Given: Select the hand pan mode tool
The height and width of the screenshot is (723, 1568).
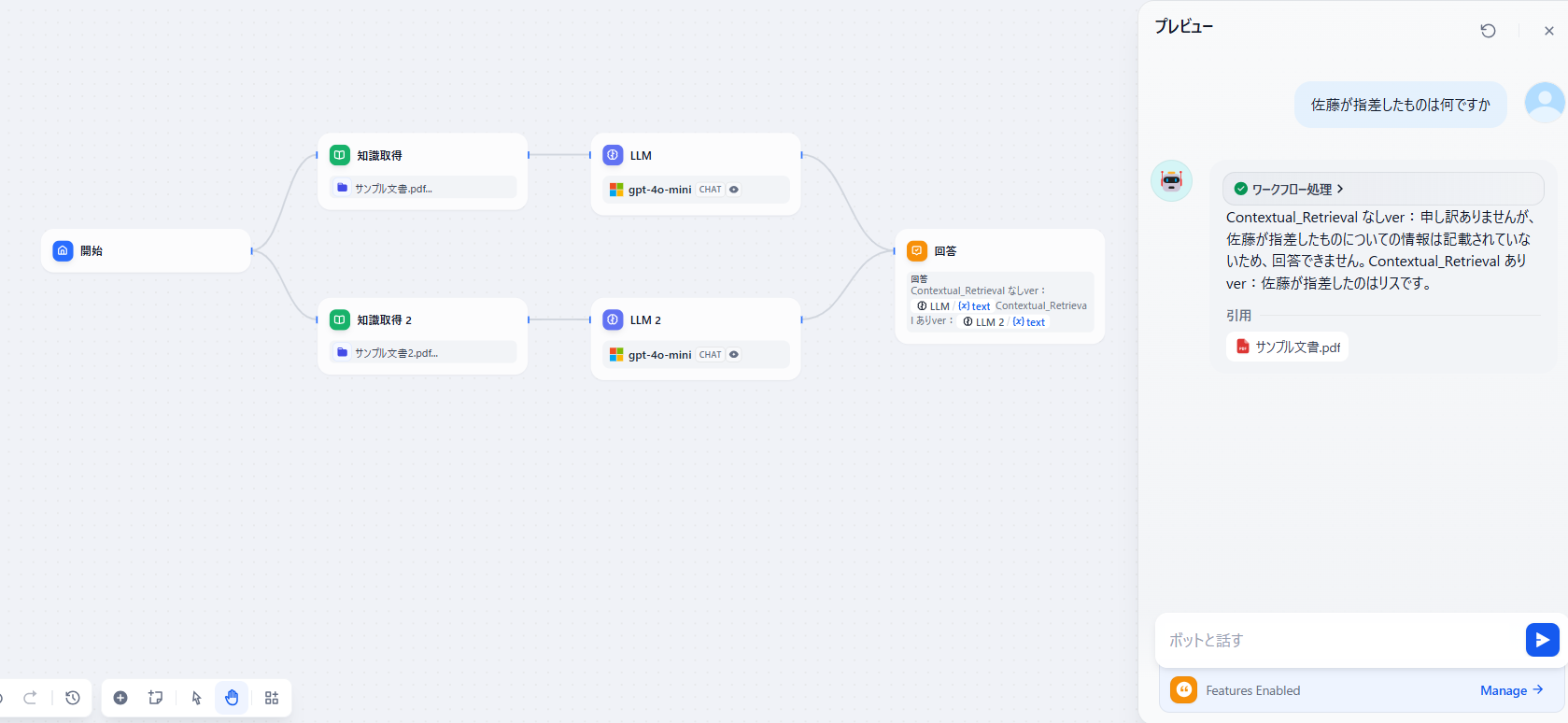Looking at the screenshot, I should click(232, 698).
